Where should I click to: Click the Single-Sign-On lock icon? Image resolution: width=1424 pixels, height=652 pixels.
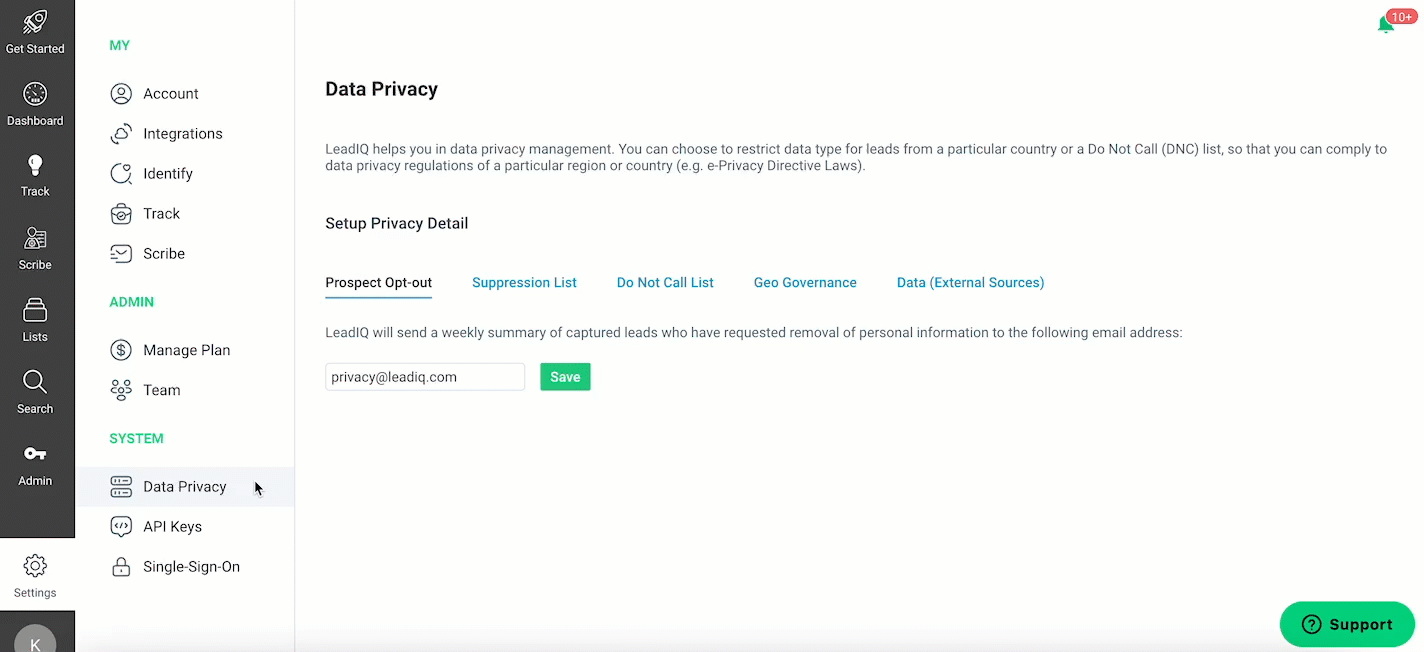[121, 567]
